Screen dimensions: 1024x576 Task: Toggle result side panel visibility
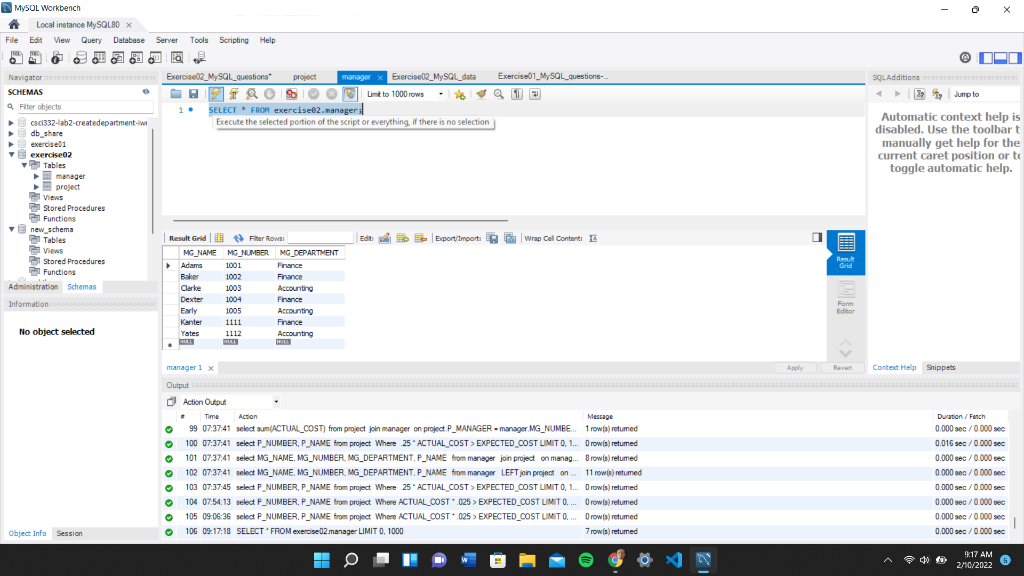pyautogui.click(x=817, y=238)
